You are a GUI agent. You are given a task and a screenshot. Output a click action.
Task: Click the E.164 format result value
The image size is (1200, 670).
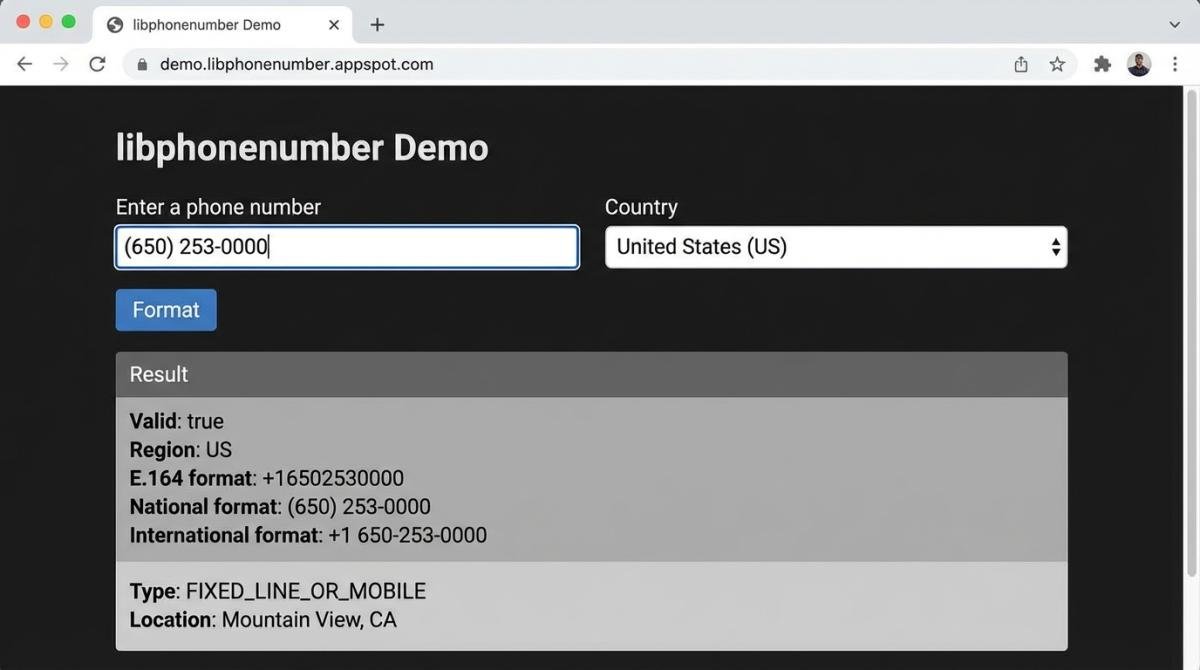pos(333,478)
